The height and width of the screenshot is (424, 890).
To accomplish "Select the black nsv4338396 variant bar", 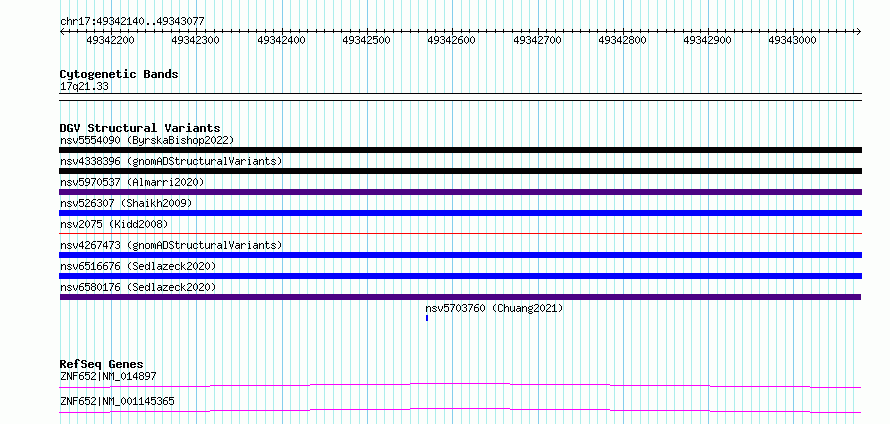I will (460, 171).
